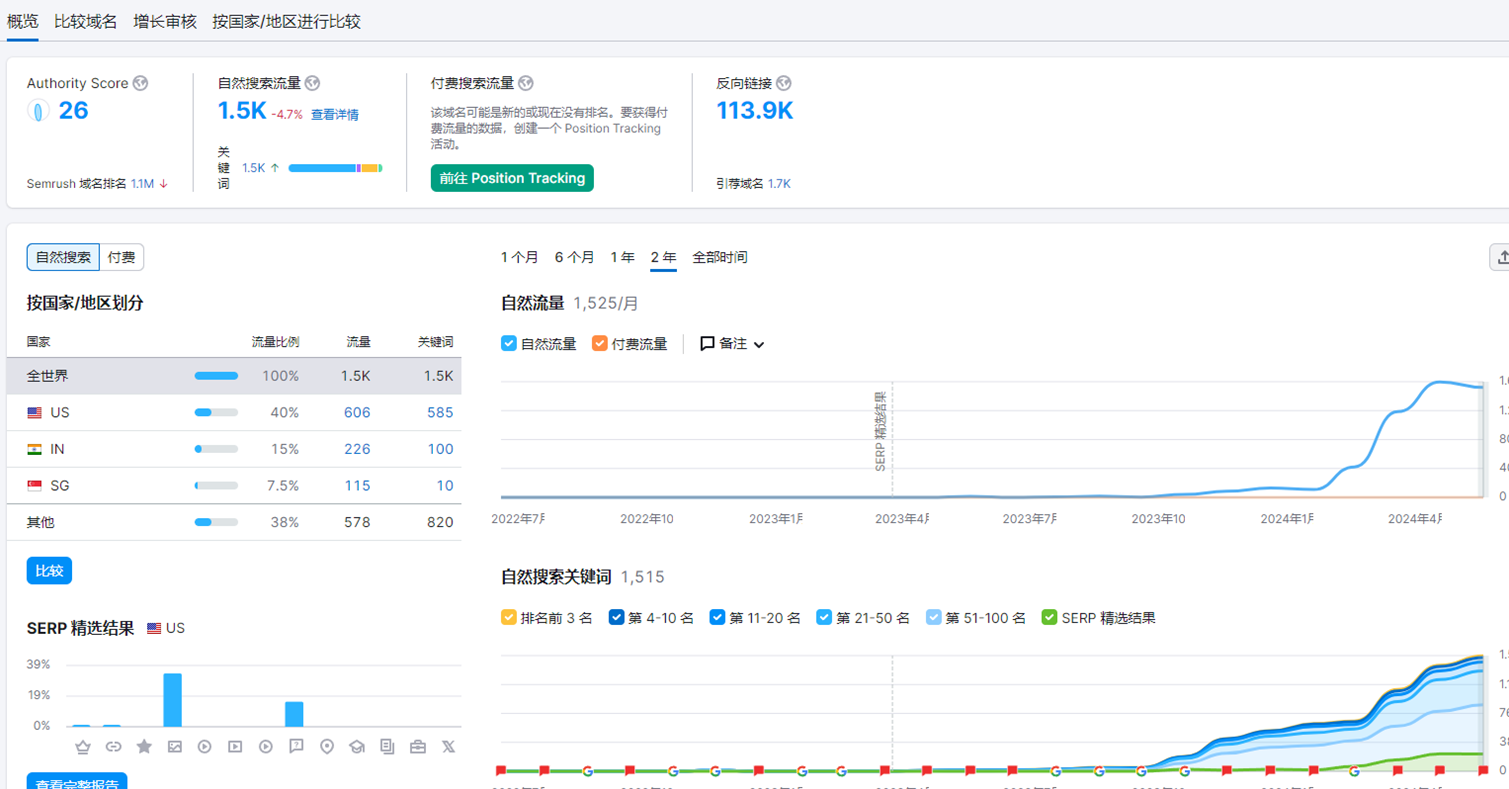1509x789 pixels.
Task: Click the image pack SERP feature icon
Action: click(x=174, y=747)
